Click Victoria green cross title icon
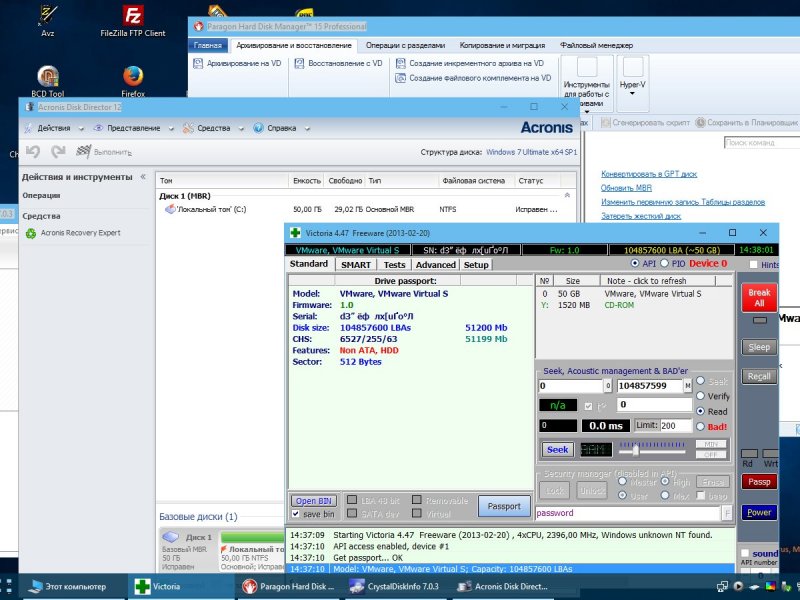 click(x=295, y=233)
